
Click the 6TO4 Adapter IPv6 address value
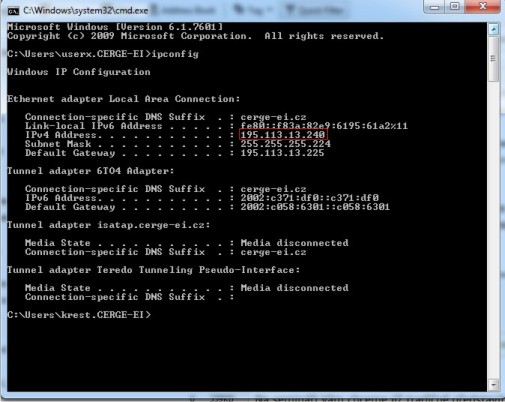(x=310, y=198)
